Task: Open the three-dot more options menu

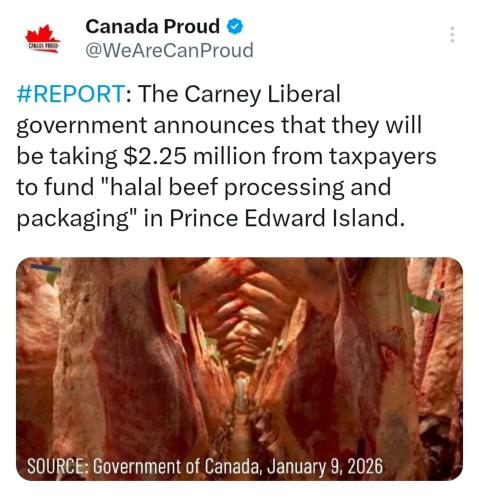Action: [452, 35]
